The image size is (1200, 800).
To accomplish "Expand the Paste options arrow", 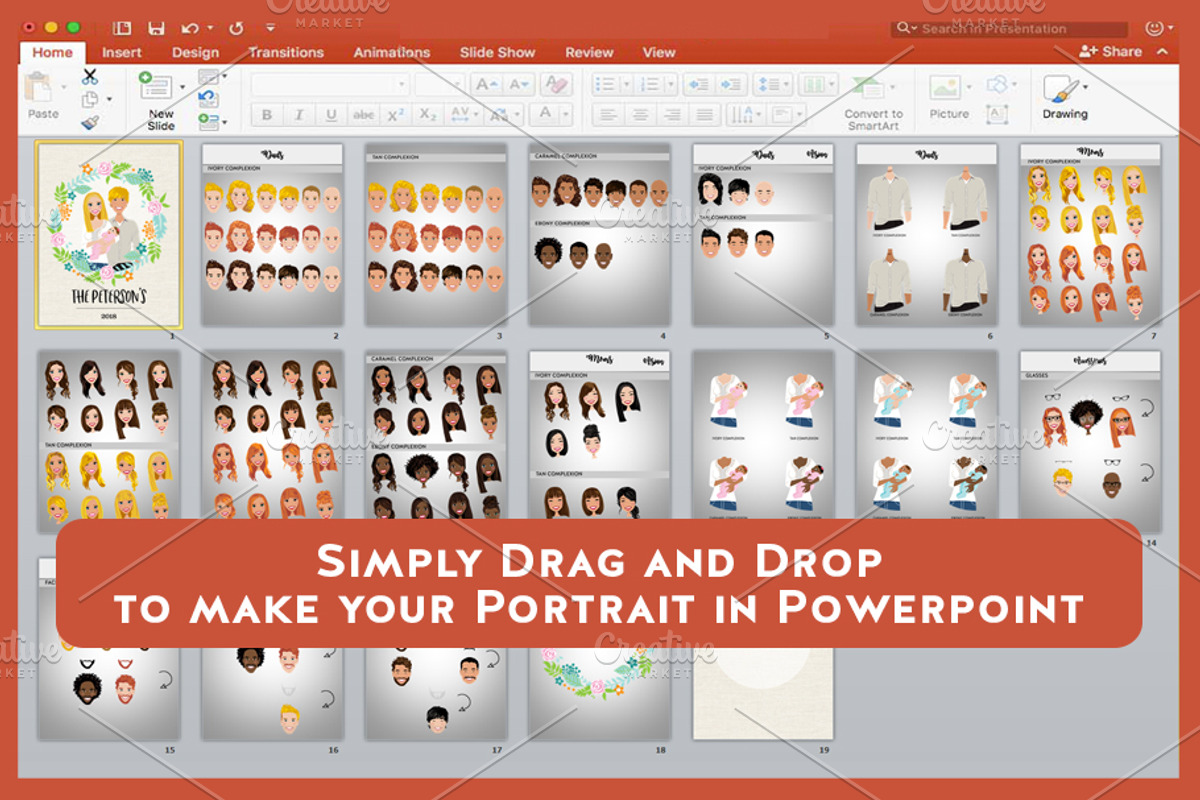I will click(66, 88).
